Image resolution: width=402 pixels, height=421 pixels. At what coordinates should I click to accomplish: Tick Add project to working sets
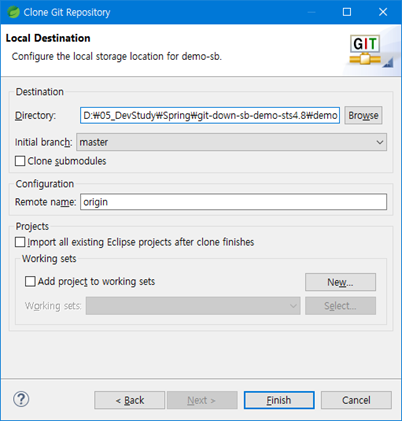pyautogui.click(x=30, y=282)
